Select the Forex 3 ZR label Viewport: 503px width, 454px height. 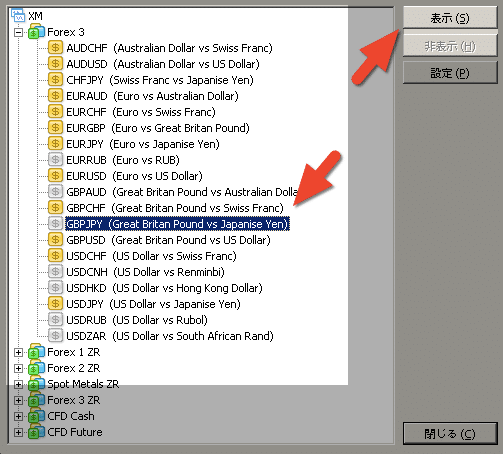(x=74, y=400)
